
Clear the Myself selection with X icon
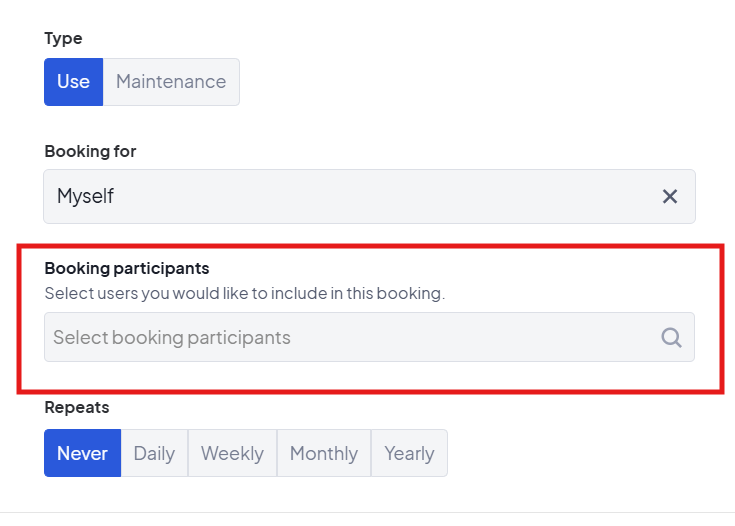click(670, 196)
